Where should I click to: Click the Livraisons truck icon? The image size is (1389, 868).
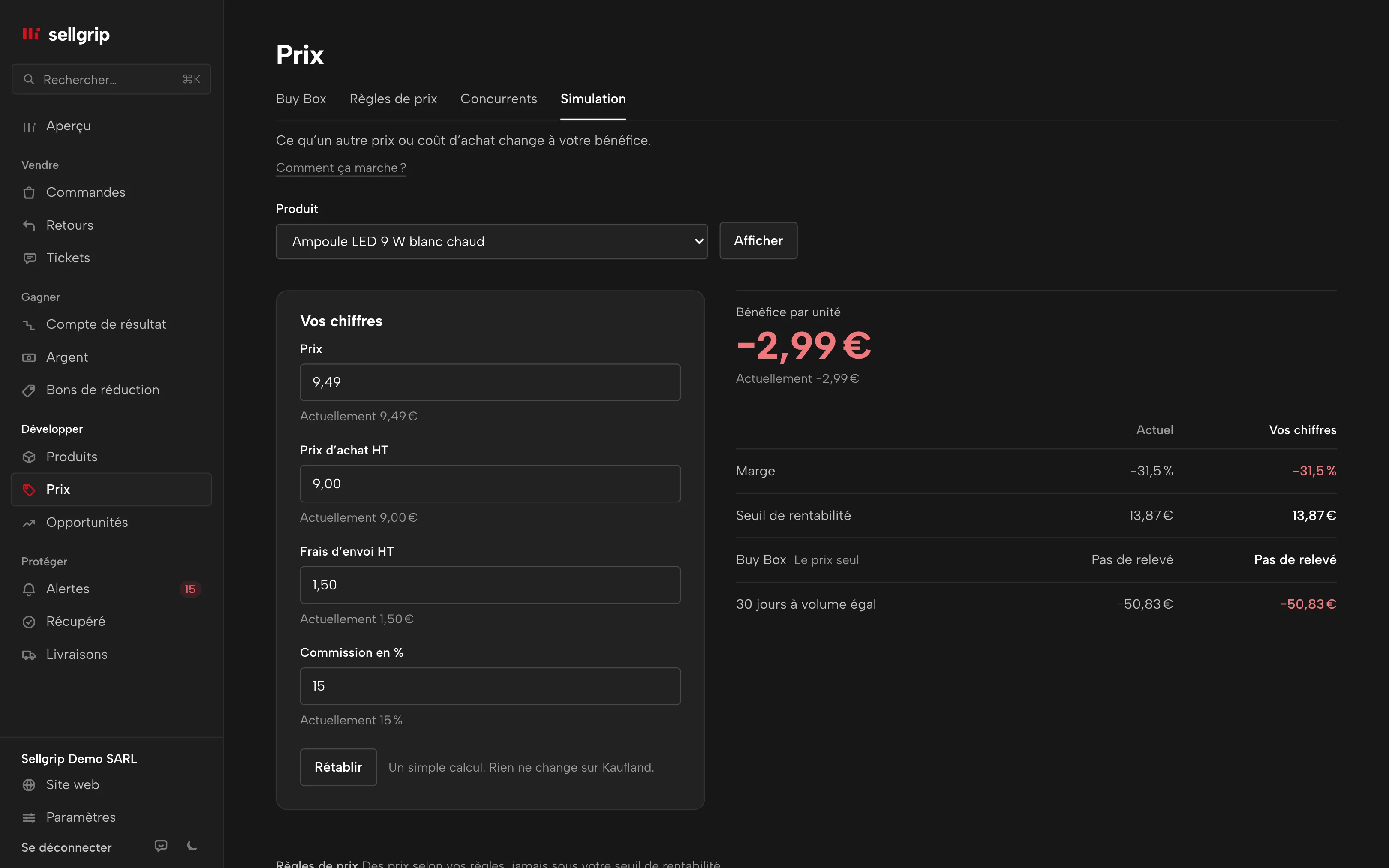click(x=29, y=655)
